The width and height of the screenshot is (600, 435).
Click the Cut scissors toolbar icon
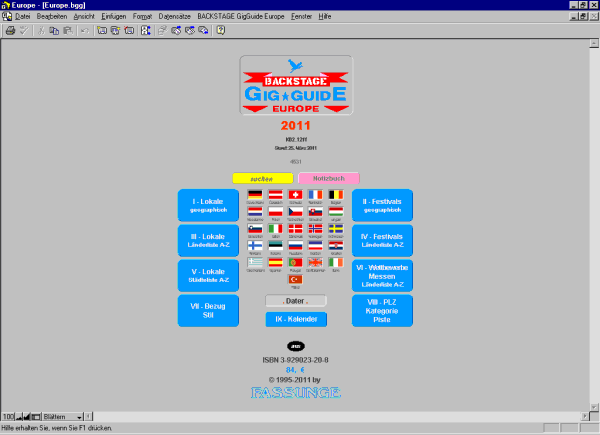(x=40, y=30)
